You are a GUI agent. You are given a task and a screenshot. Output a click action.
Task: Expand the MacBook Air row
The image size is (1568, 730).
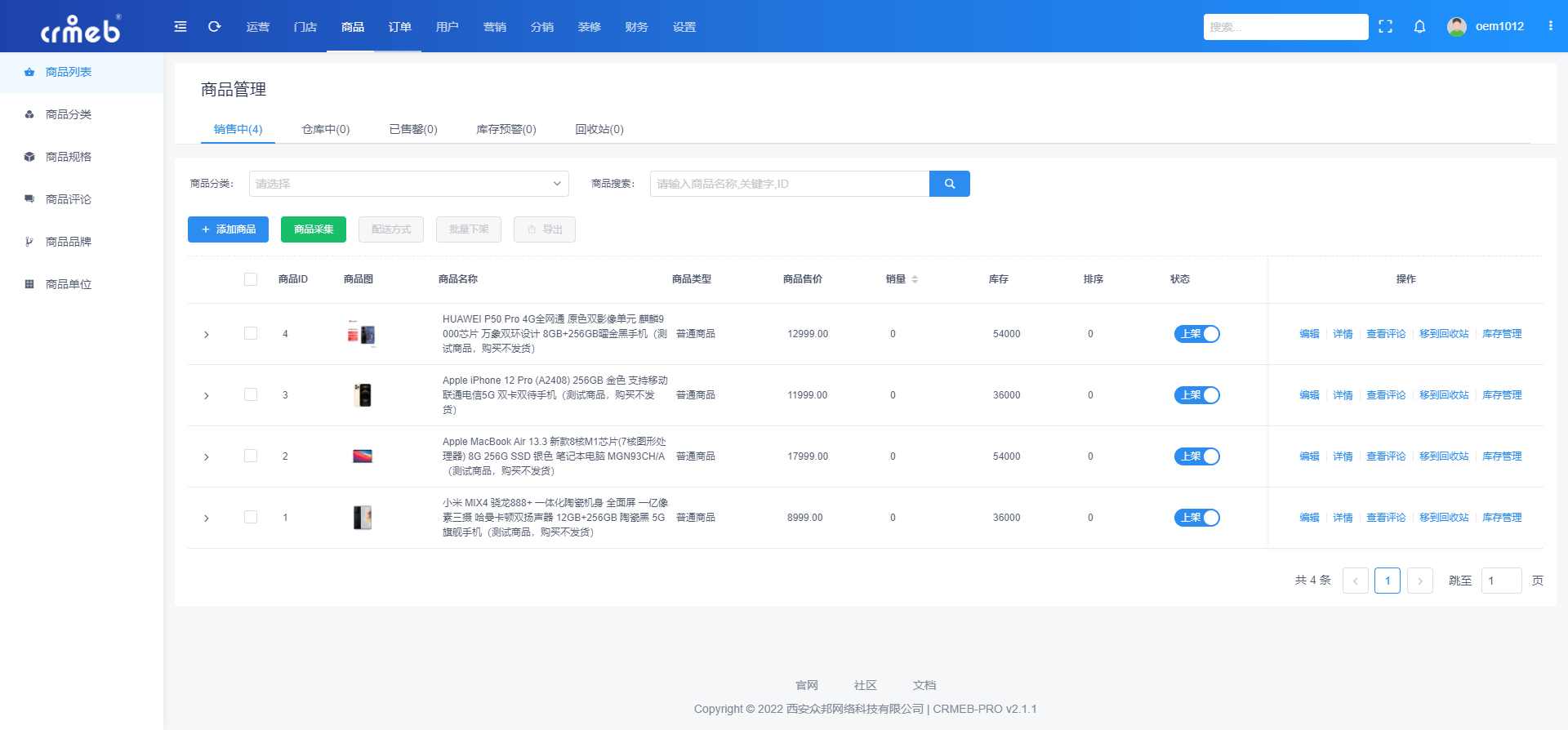[207, 457]
